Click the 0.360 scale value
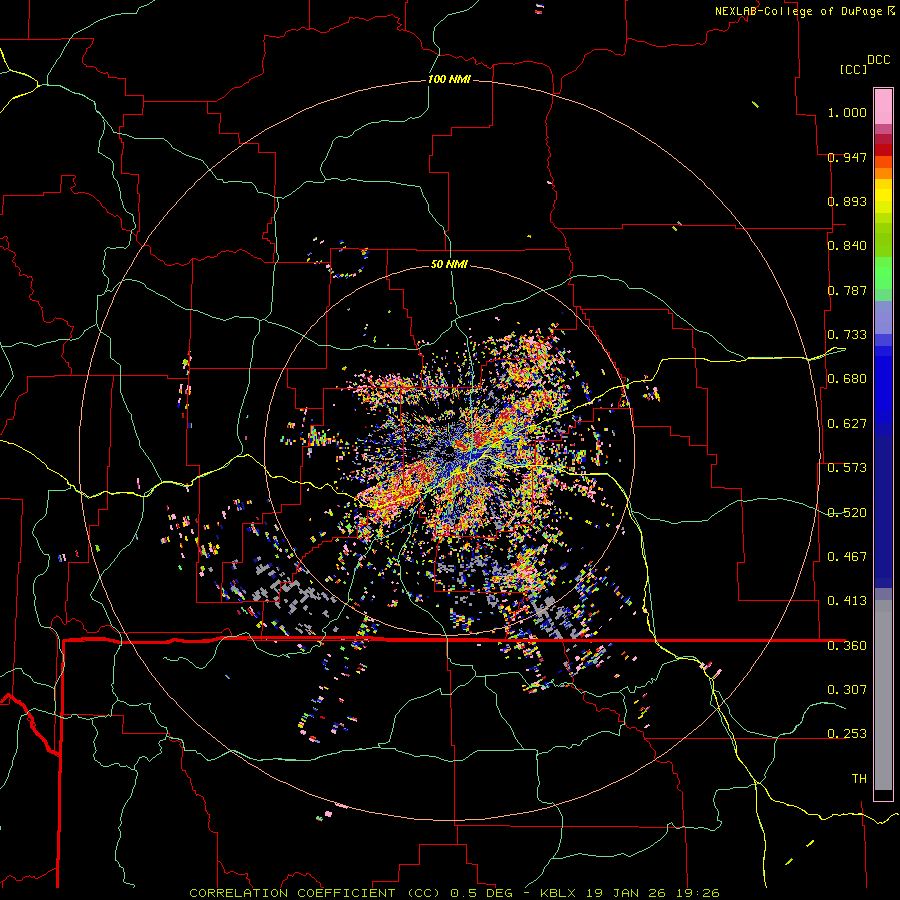 [847, 646]
